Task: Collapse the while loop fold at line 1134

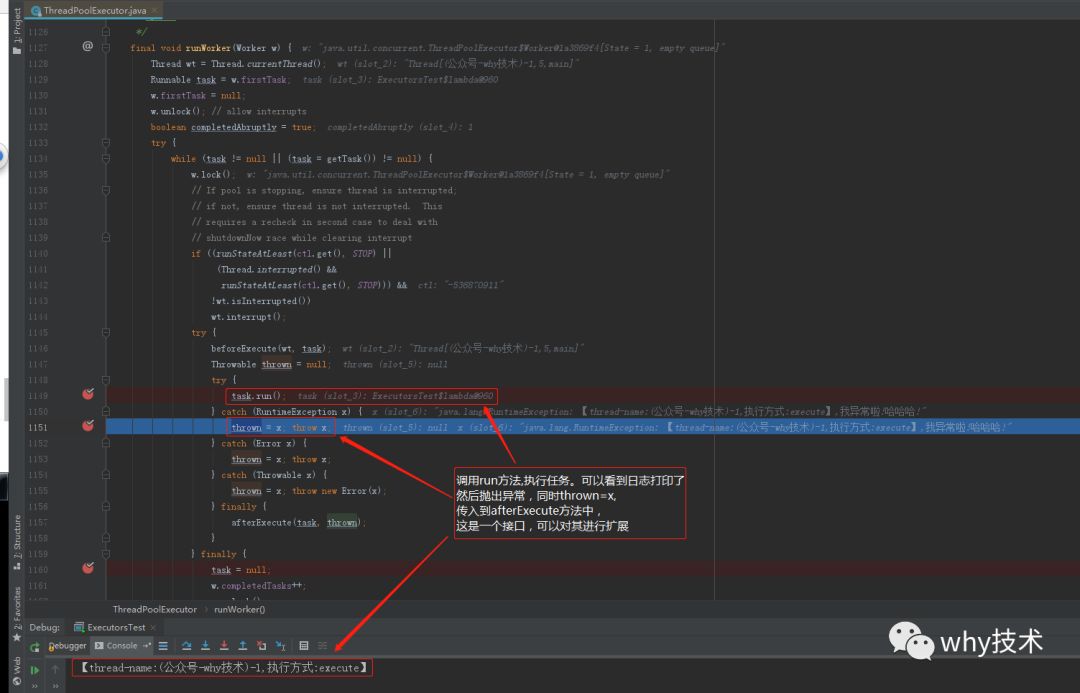Action: 105,158
